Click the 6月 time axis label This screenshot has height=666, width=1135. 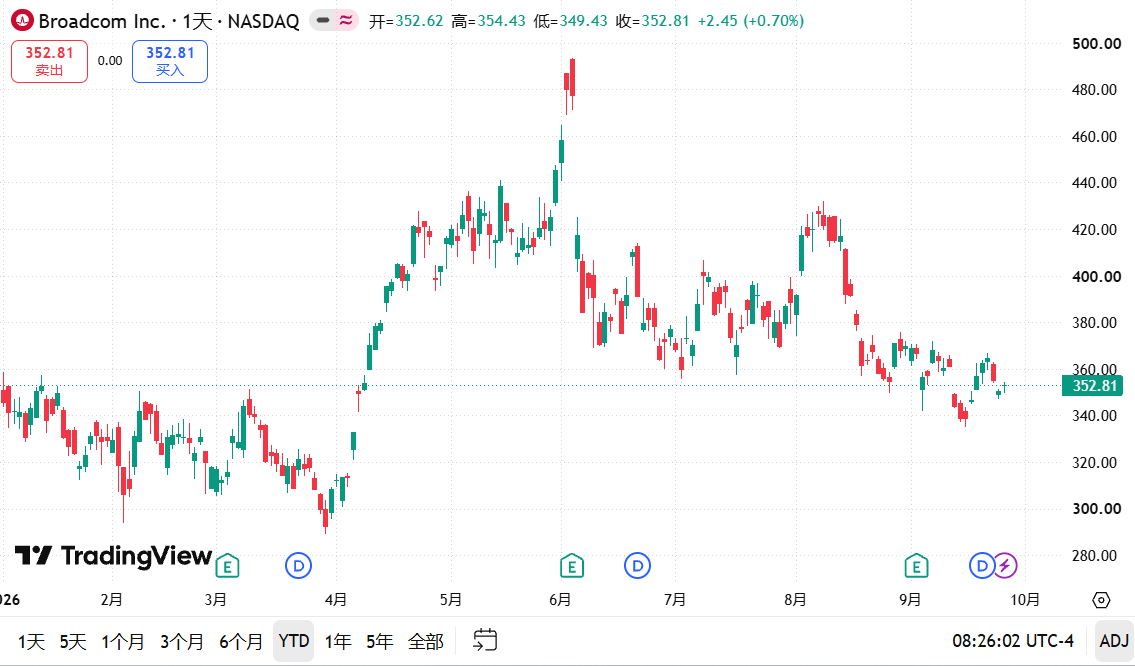[x=560, y=600]
